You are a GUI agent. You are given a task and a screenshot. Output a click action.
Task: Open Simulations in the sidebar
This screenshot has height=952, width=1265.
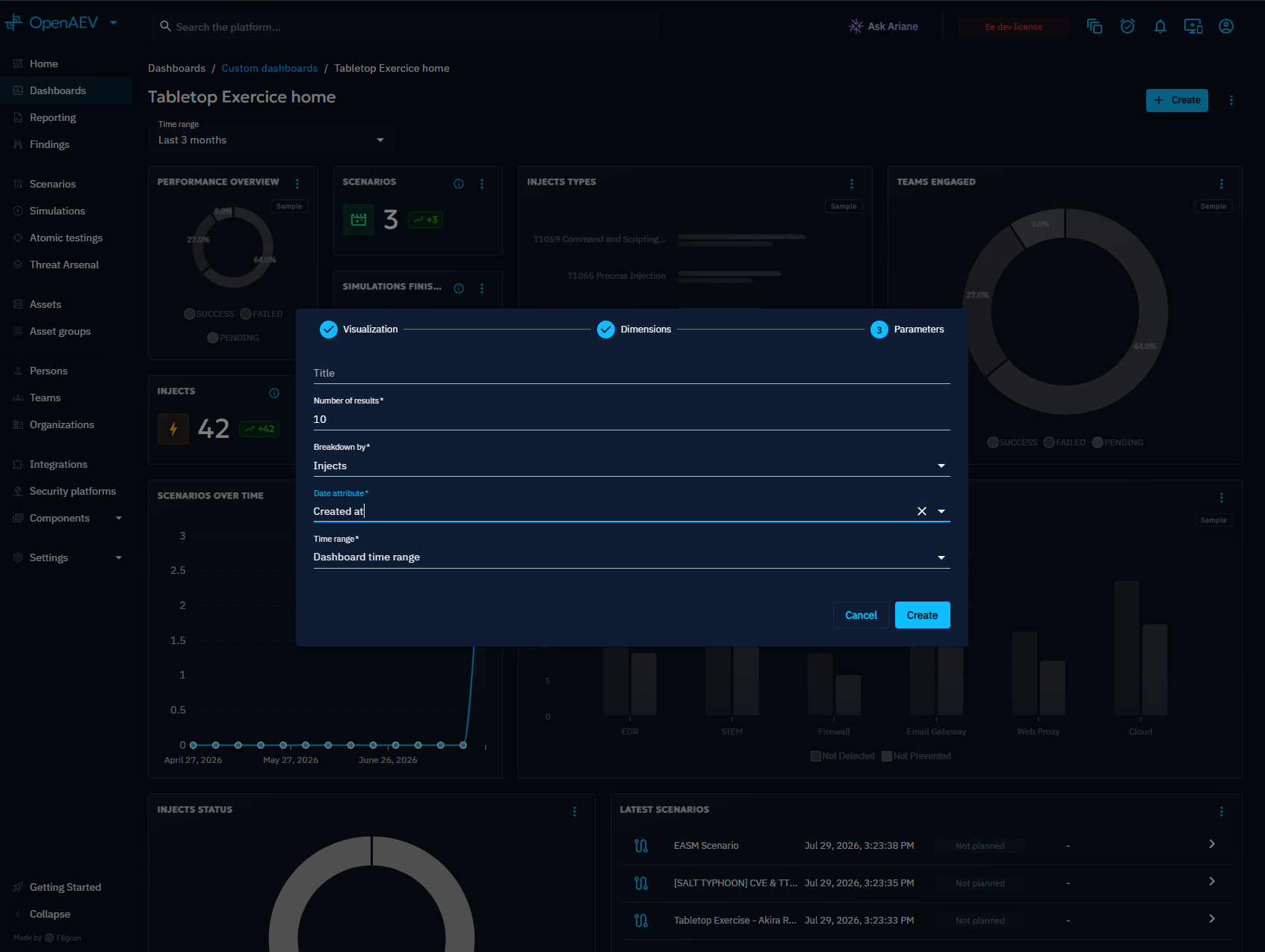(x=58, y=211)
